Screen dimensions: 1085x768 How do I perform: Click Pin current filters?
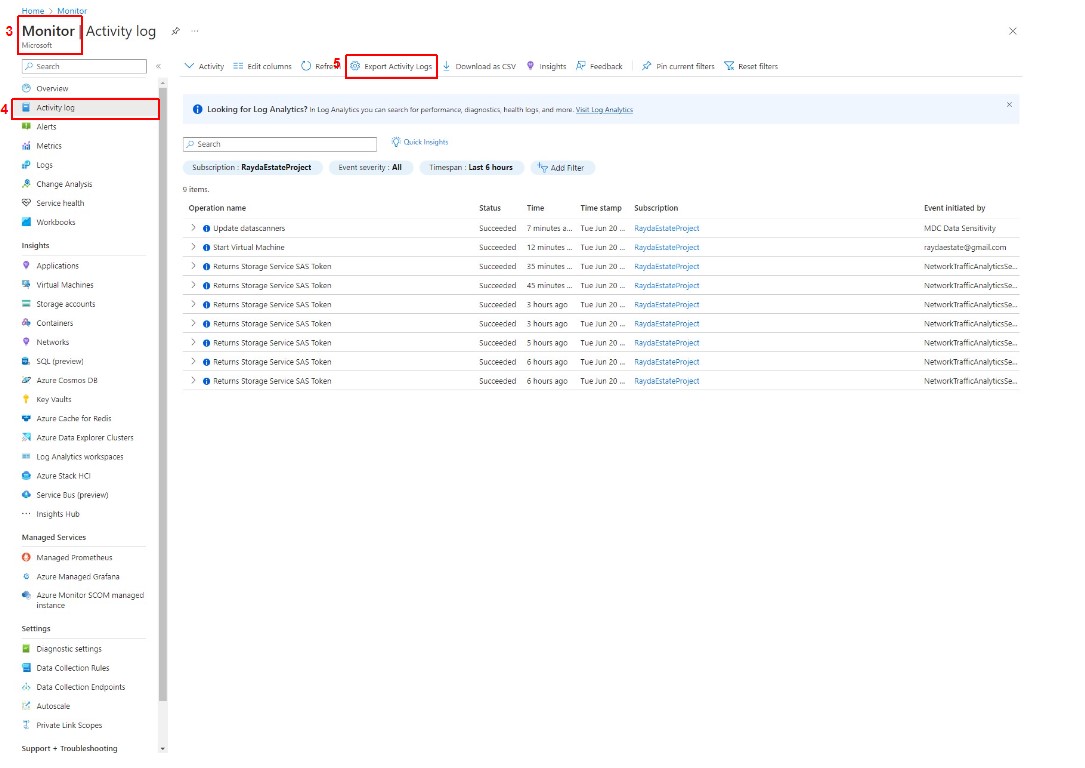[678, 66]
